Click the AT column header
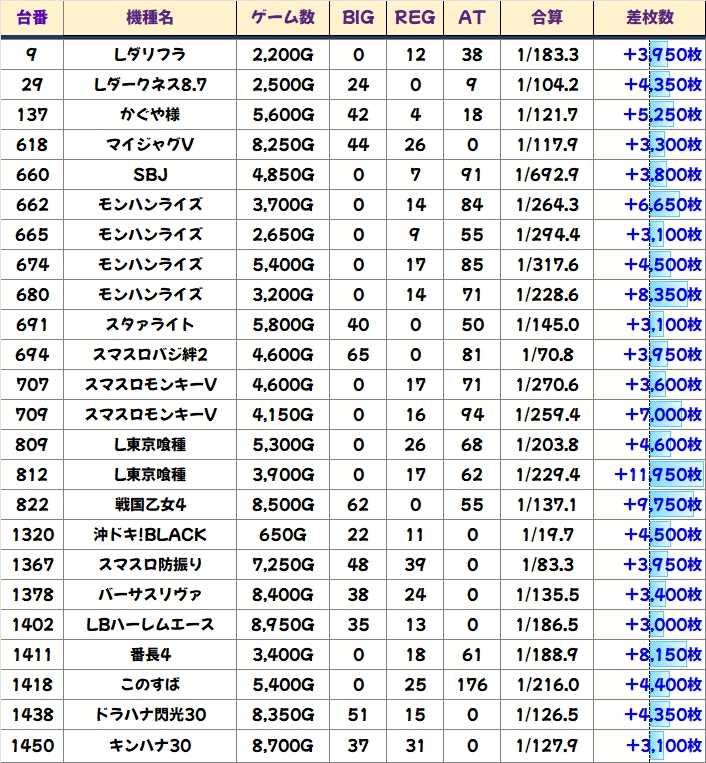Image resolution: width=706 pixels, height=763 pixels. [472, 18]
